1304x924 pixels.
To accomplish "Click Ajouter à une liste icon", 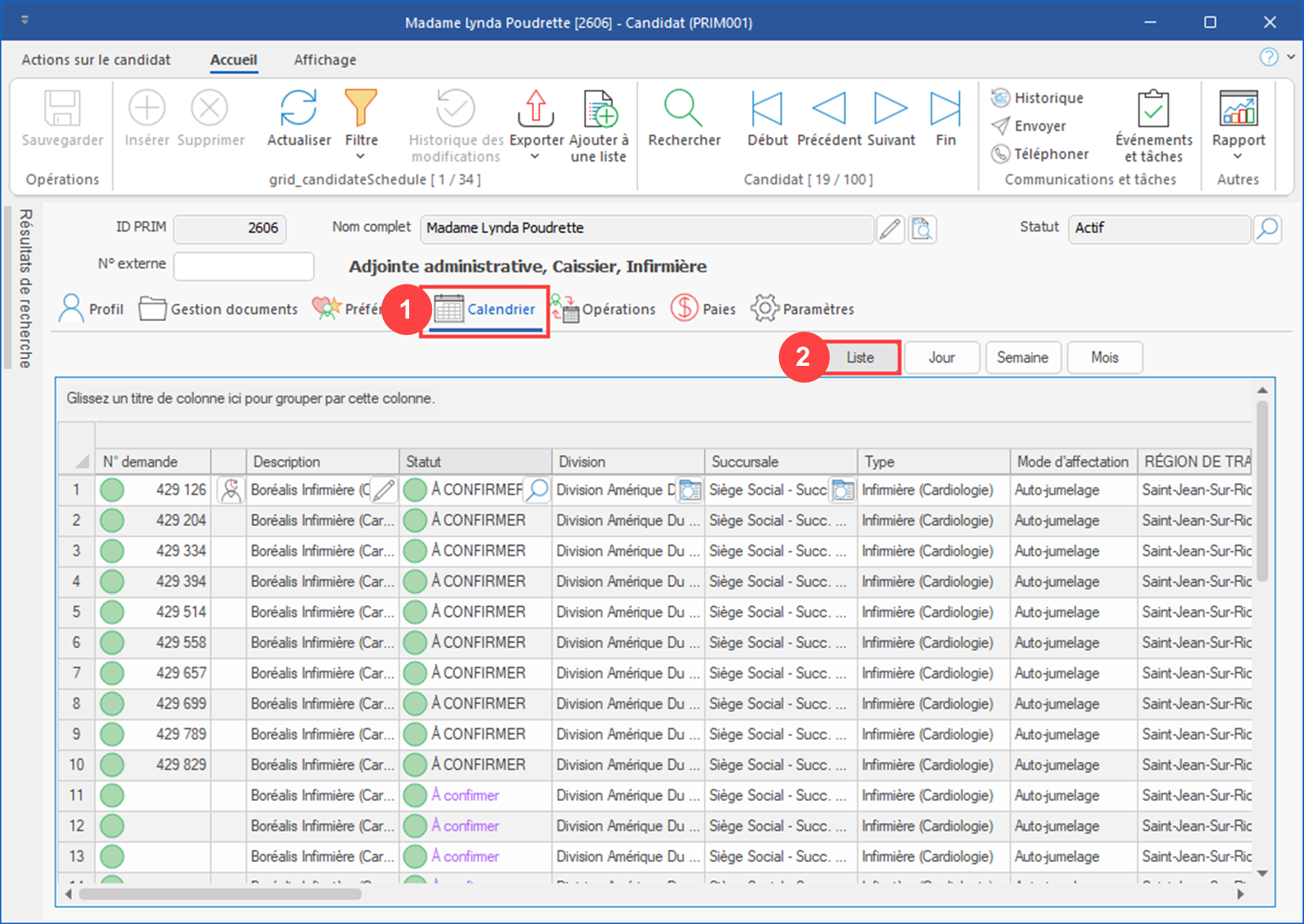I will pyautogui.click(x=600, y=109).
